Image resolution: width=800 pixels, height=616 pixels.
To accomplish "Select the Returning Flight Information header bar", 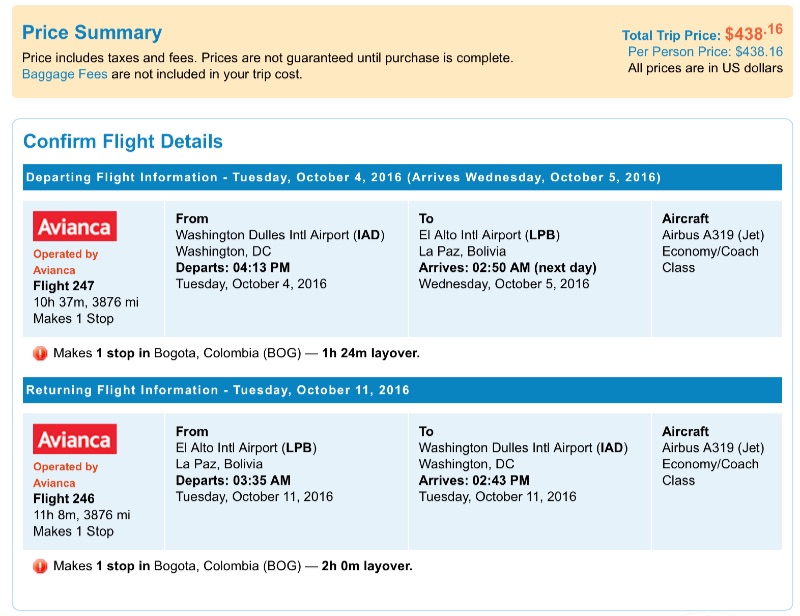I will 401,390.
